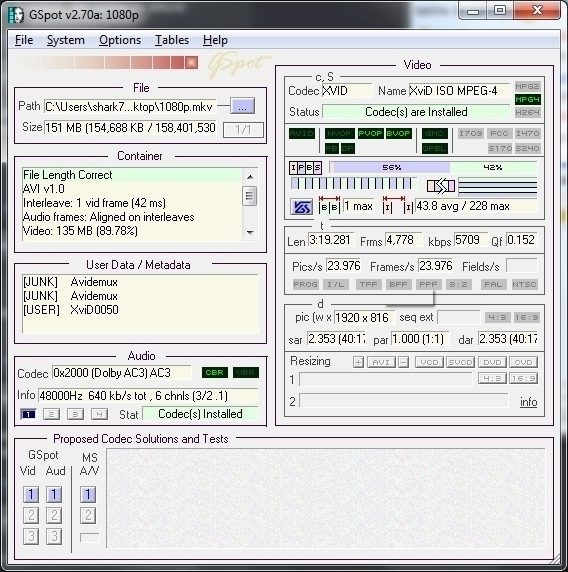Screen dimensions: 568x572
Task: Click the VCD resizing button
Action: (x=429, y=362)
